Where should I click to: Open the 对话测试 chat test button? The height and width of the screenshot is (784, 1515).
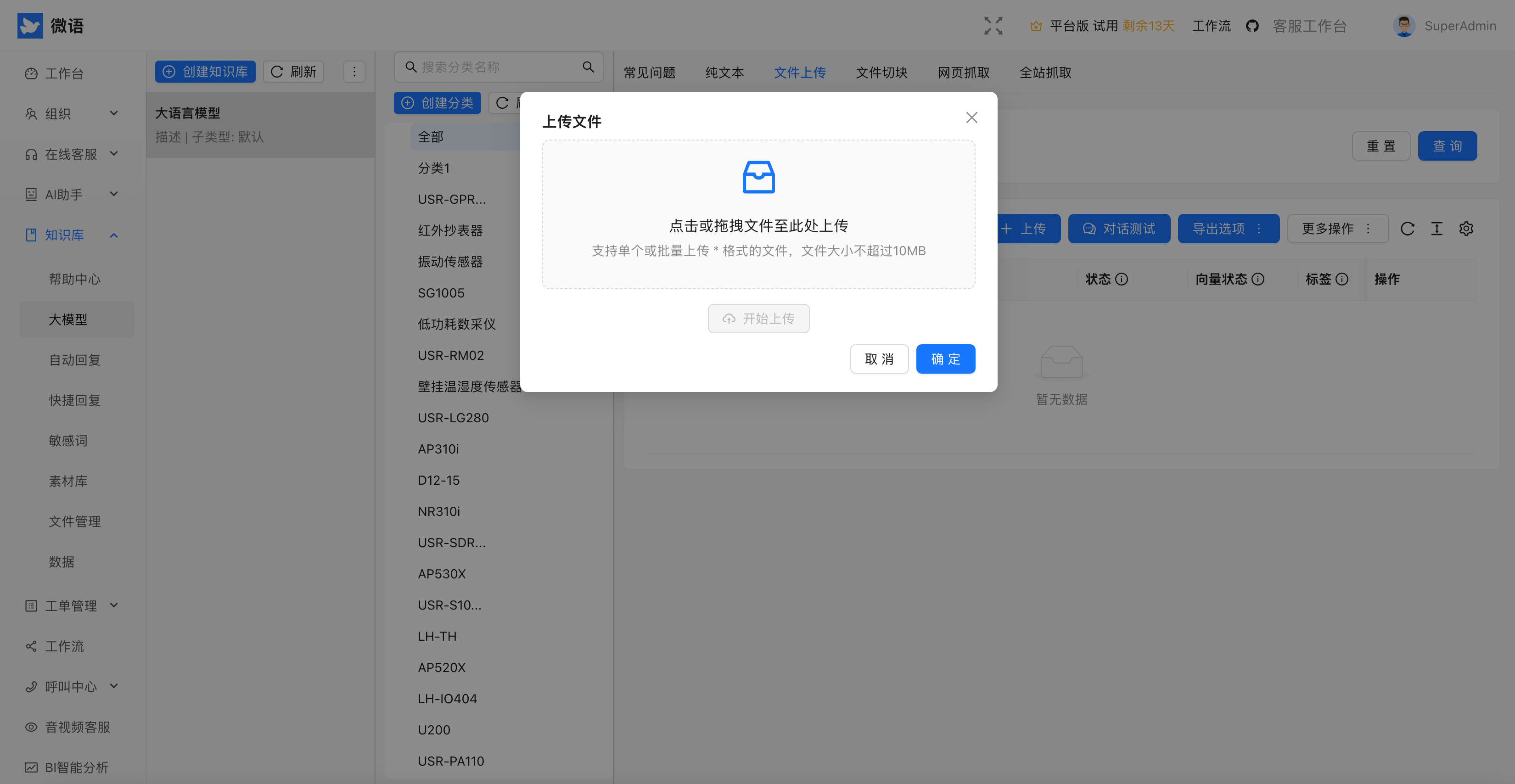click(x=1119, y=229)
